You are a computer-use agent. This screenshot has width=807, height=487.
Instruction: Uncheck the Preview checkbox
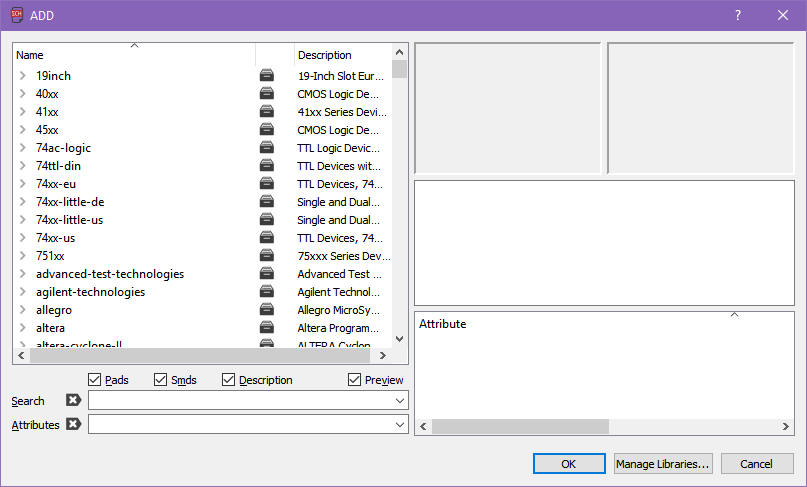coord(355,380)
